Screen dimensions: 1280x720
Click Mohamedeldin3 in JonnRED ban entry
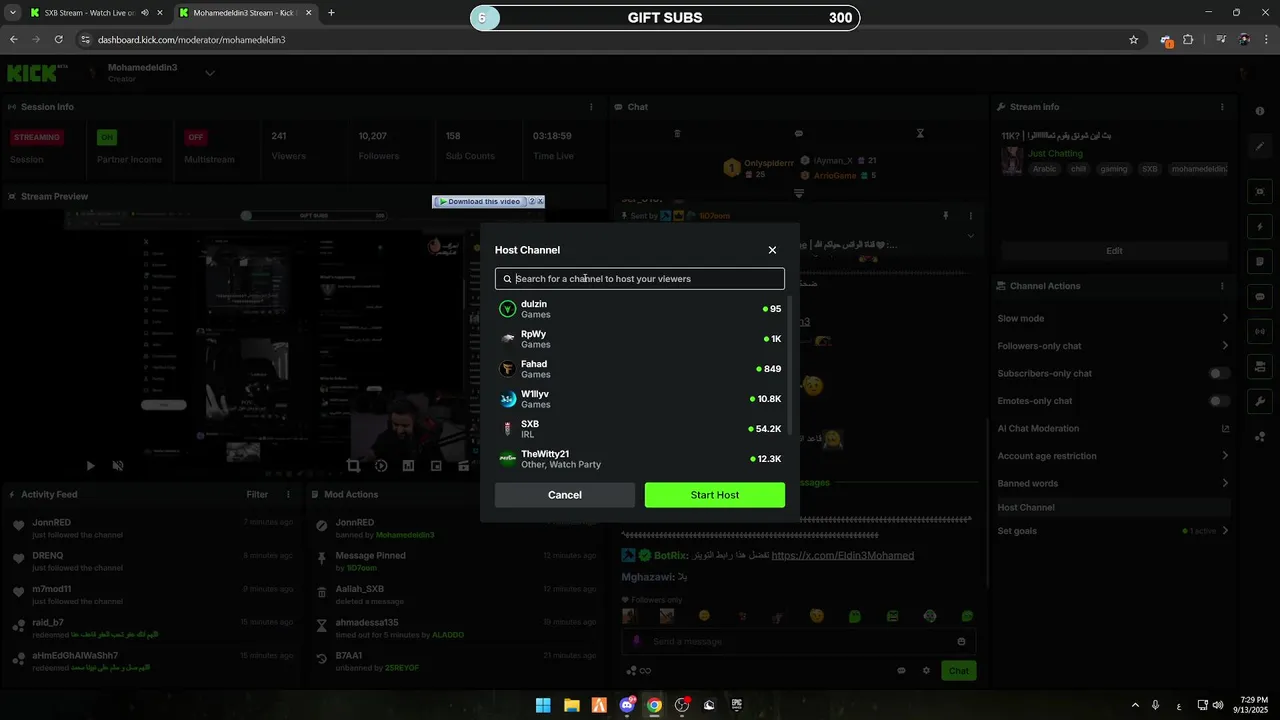pyautogui.click(x=405, y=535)
